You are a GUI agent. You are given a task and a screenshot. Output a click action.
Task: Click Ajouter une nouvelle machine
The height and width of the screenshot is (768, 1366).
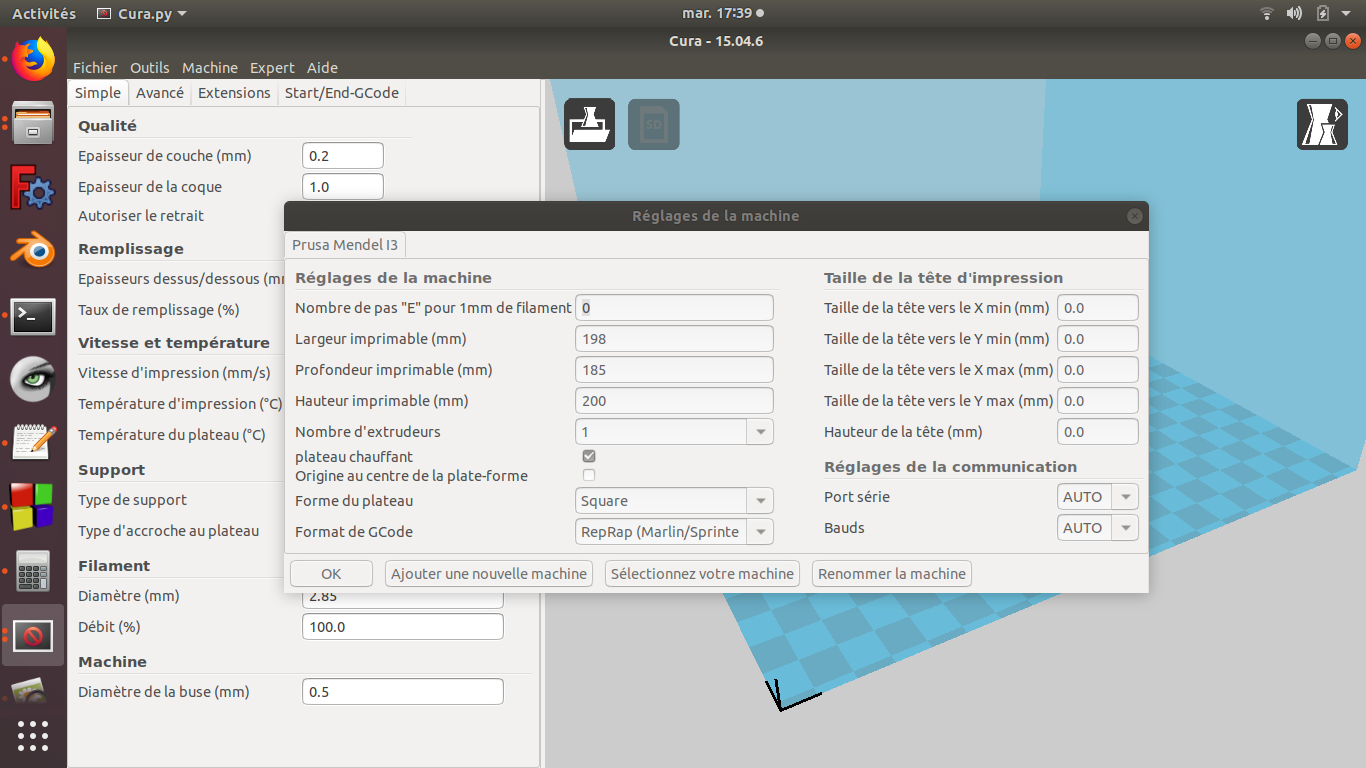pyautogui.click(x=489, y=574)
